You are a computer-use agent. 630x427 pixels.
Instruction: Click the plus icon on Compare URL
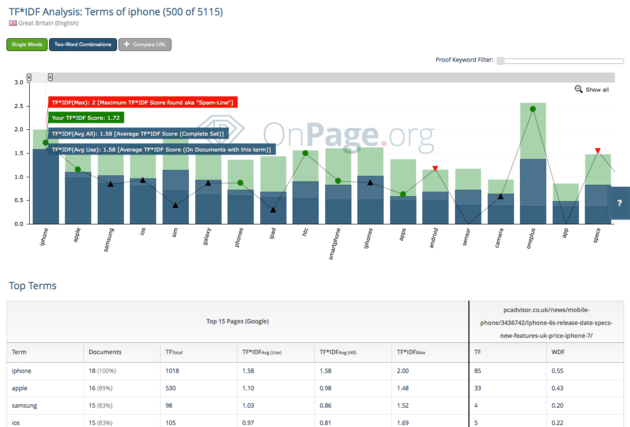tap(127, 44)
